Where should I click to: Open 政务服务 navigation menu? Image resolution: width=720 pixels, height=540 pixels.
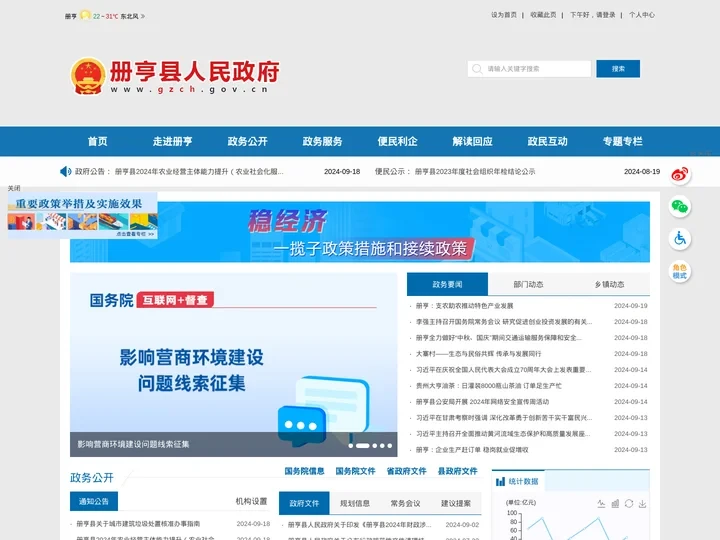(322, 141)
